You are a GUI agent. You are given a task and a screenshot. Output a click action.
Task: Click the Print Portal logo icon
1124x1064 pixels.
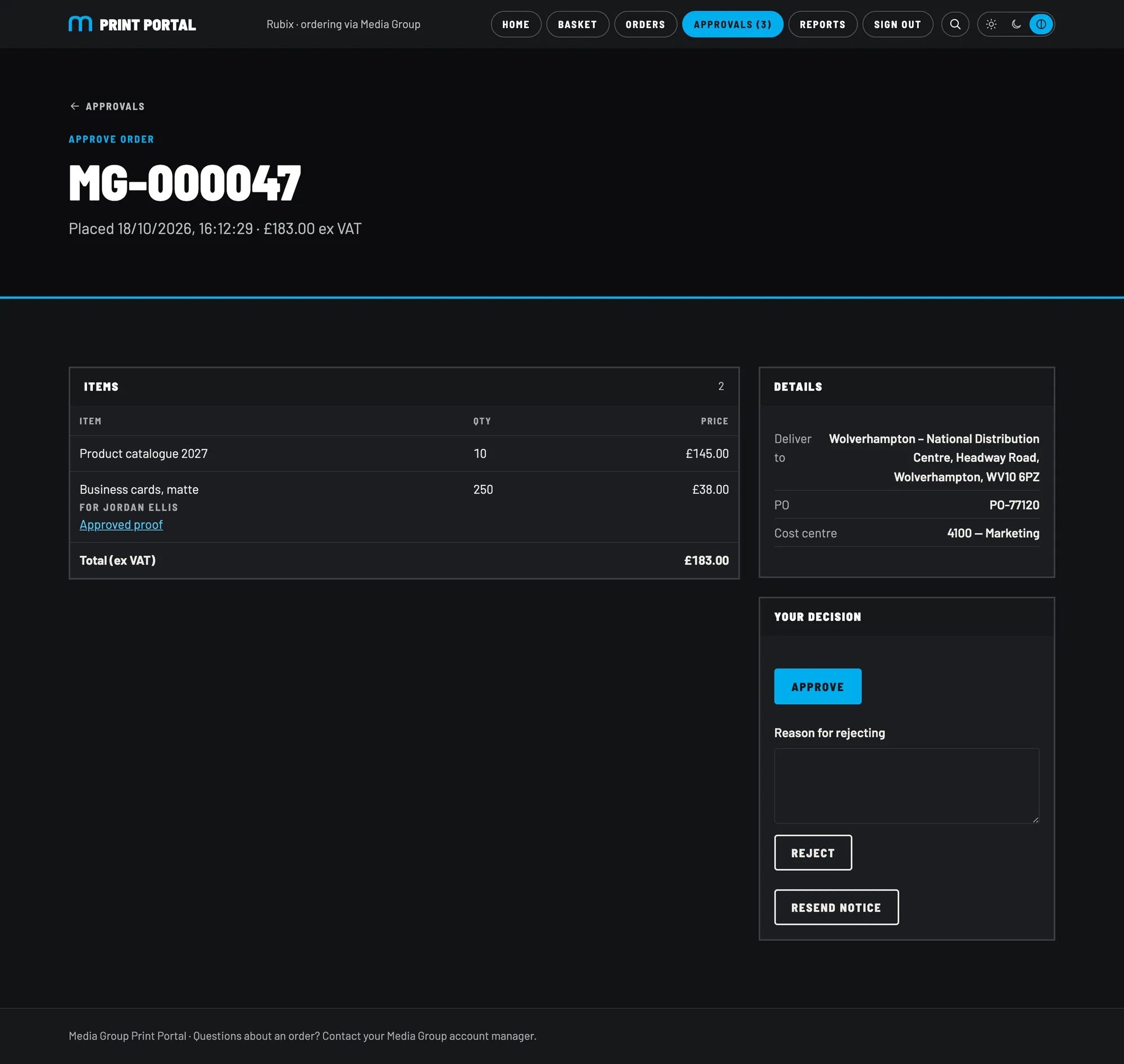point(80,24)
